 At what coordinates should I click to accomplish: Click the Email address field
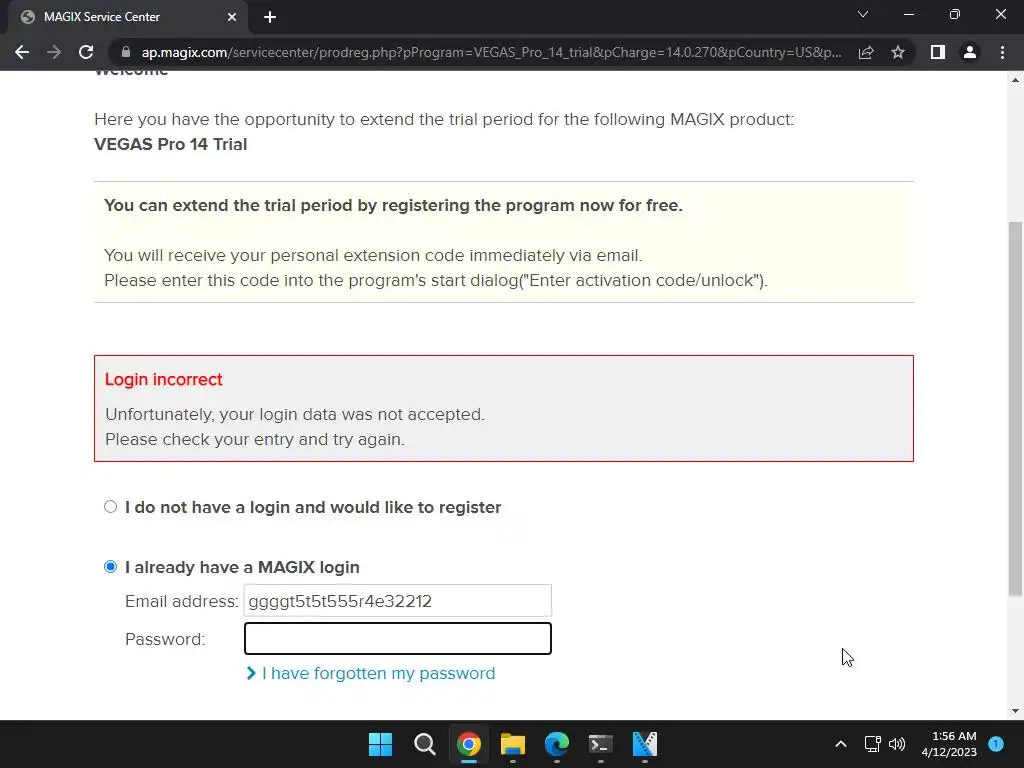(x=398, y=600)
